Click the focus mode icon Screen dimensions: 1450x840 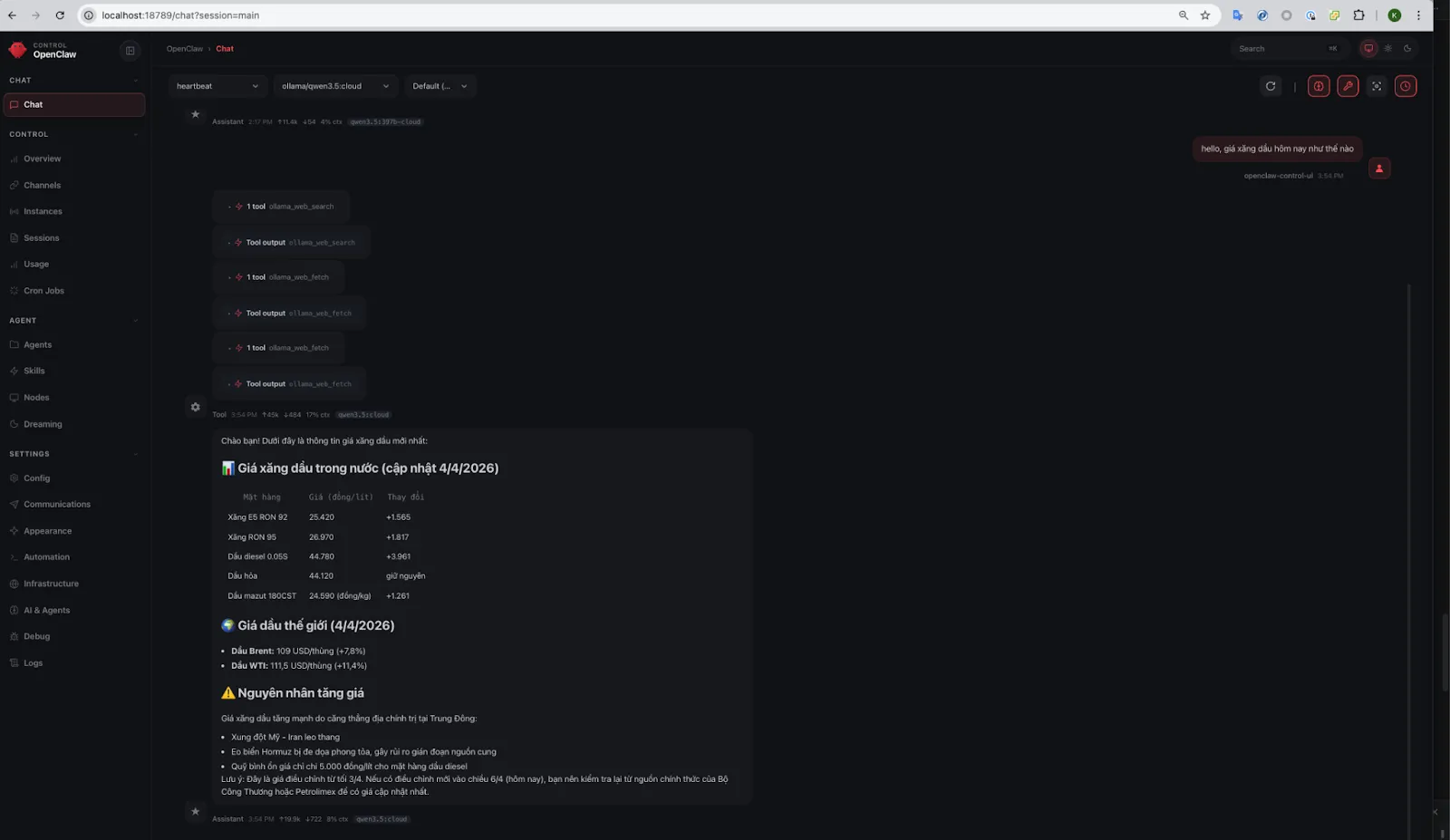coord(1377,86)
